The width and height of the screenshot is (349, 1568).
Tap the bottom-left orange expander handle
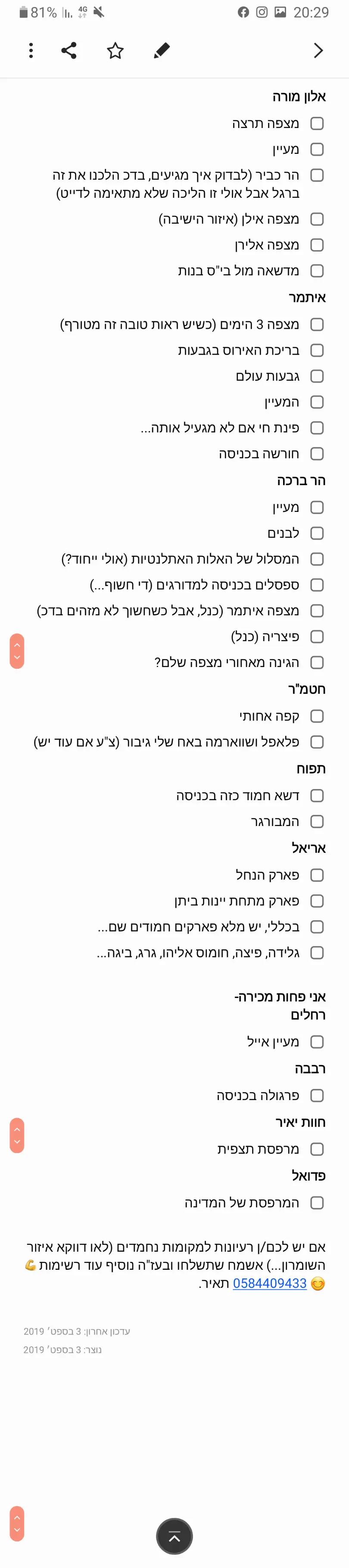tap(17, 1523)
